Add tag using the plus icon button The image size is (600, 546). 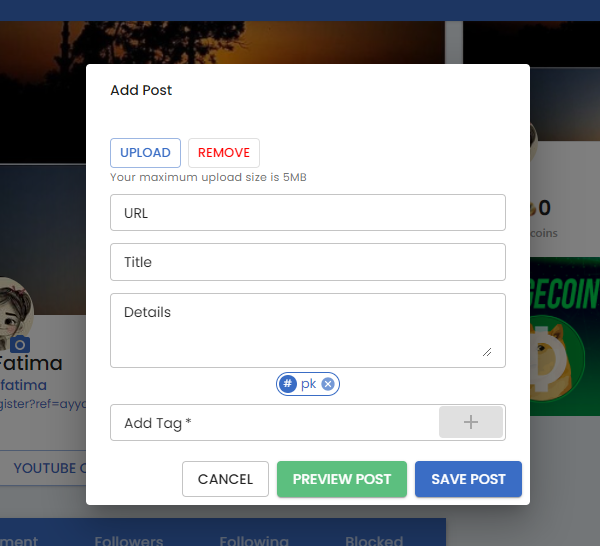471,422
